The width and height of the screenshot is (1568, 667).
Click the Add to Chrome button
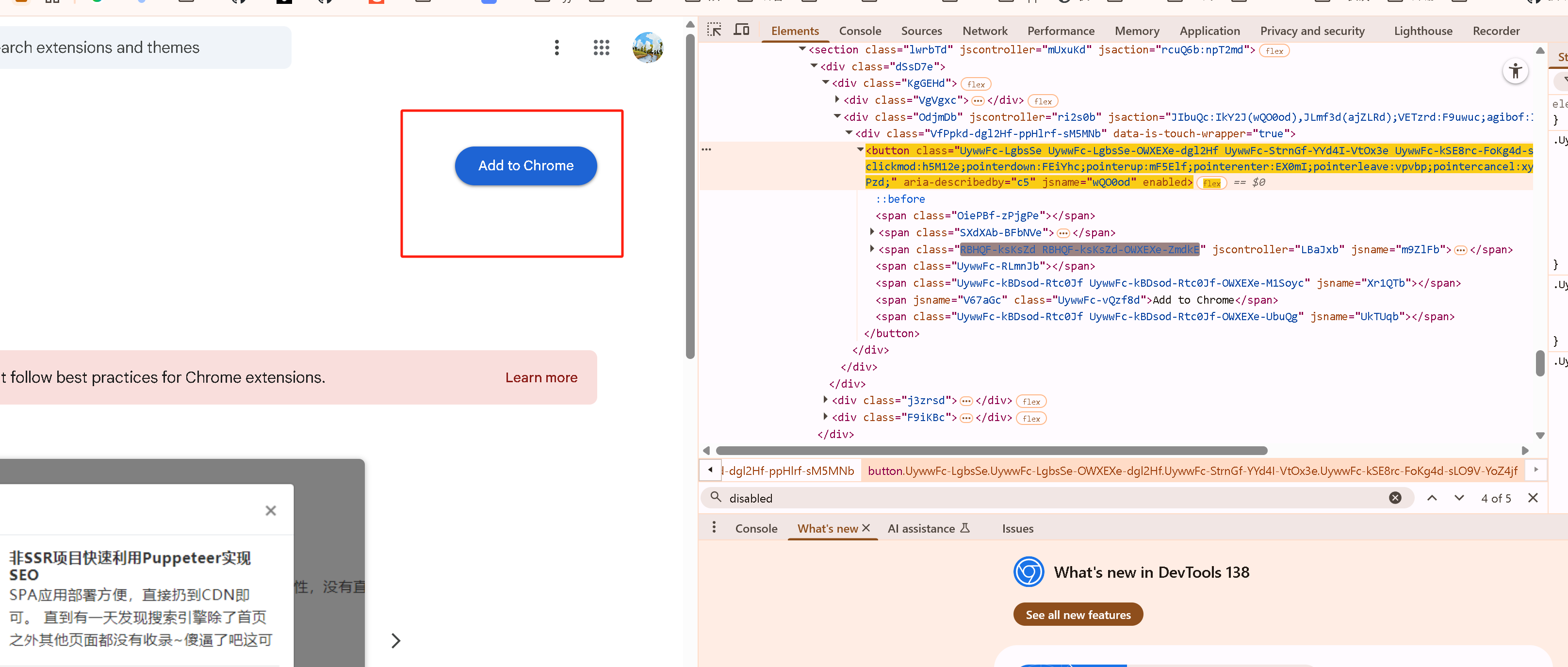(525, 165)
